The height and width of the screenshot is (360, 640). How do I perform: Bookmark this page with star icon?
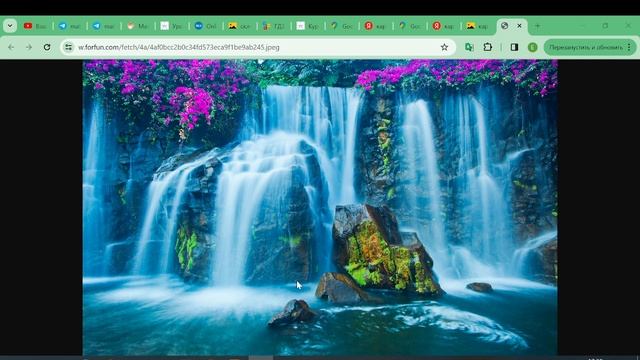(x=444, y=47)
